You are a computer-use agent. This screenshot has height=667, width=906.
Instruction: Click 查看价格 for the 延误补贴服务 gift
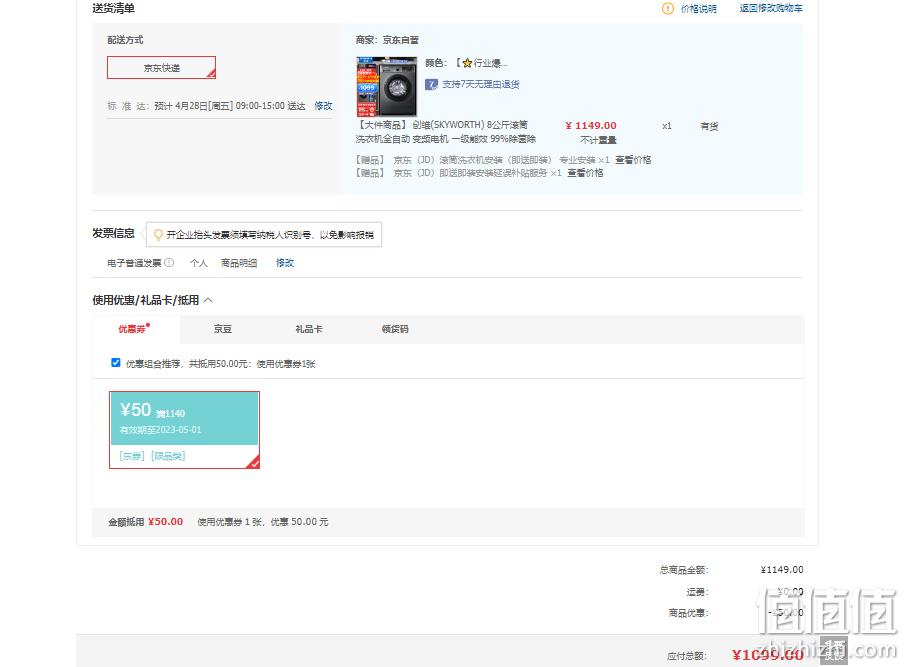point(585,173)
